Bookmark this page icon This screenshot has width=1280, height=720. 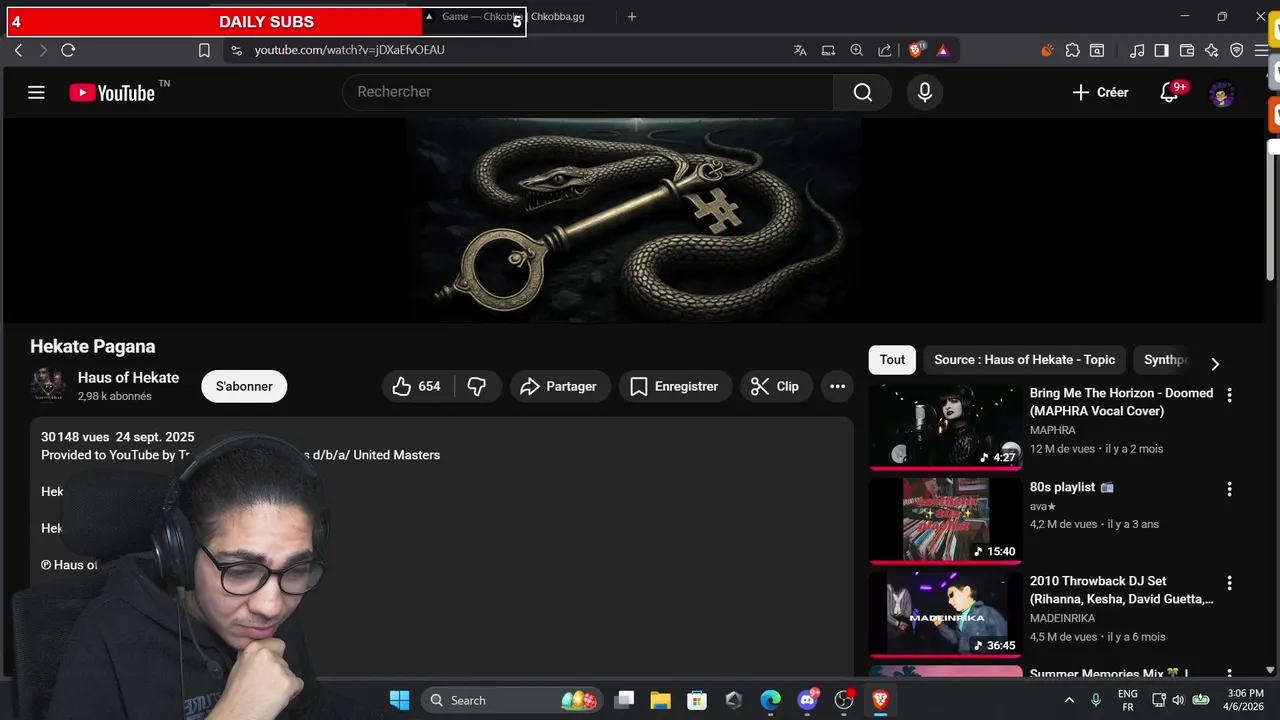[204, 50]
